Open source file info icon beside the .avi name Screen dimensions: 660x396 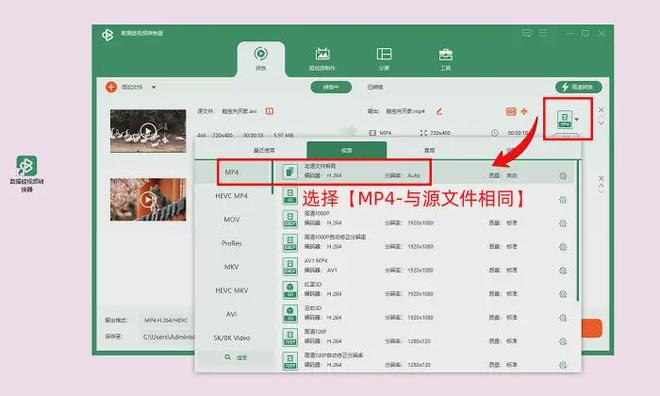[x=269, y=112]
